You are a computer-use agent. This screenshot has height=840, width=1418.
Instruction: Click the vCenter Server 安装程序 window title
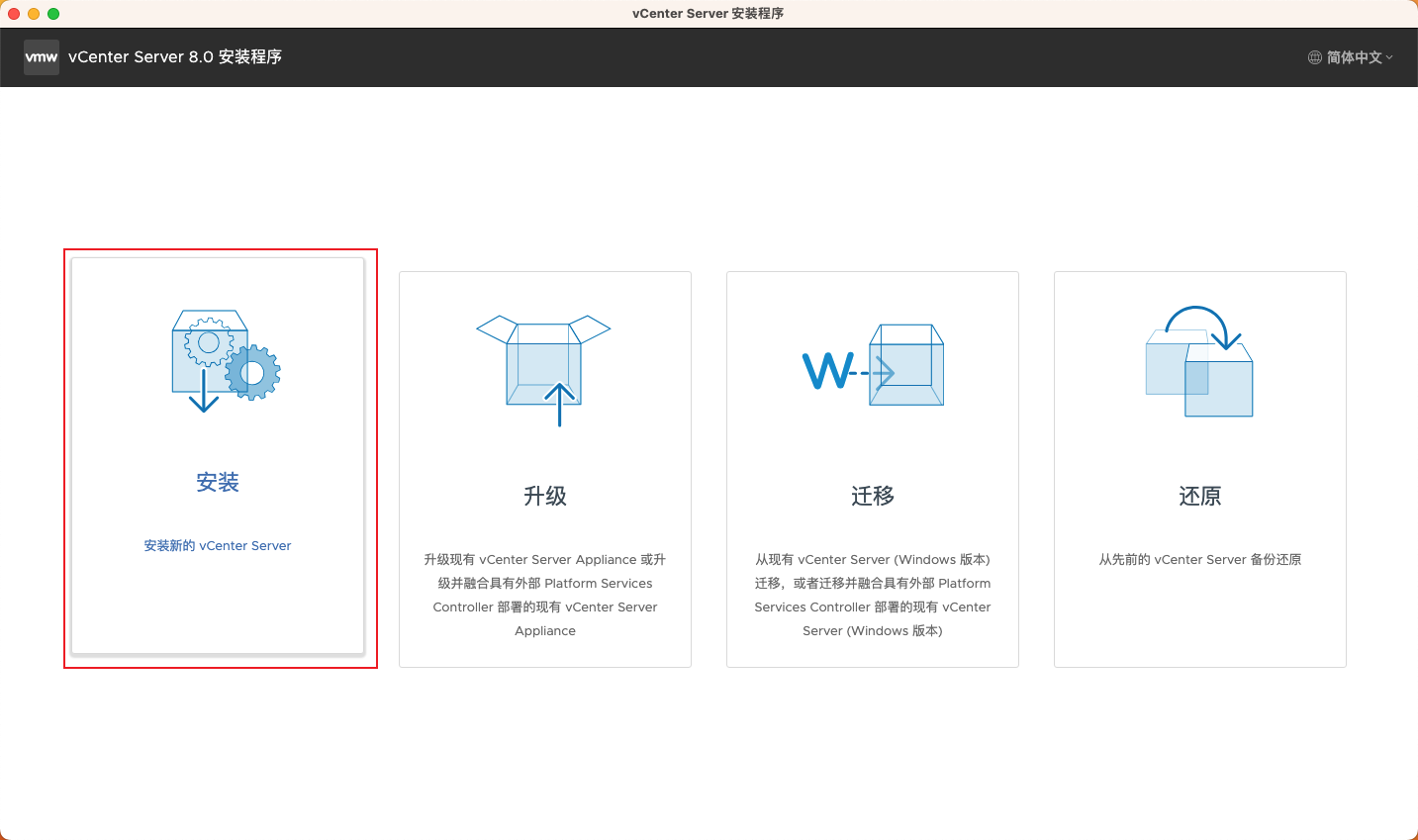(x=709, y=14)
